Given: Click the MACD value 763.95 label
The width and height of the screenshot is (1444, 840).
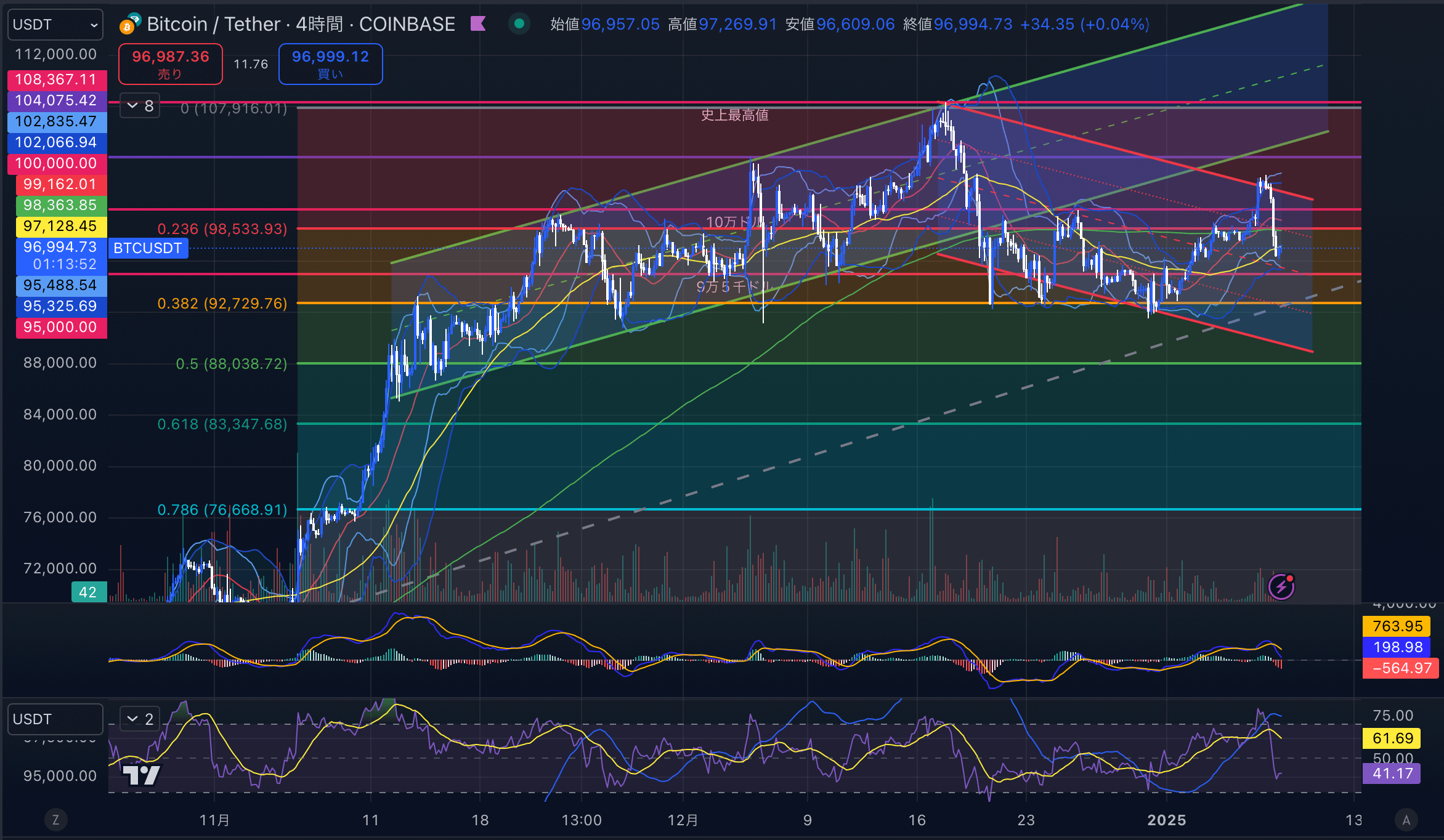Looking at the screenshot, I should click(1397, 626).
